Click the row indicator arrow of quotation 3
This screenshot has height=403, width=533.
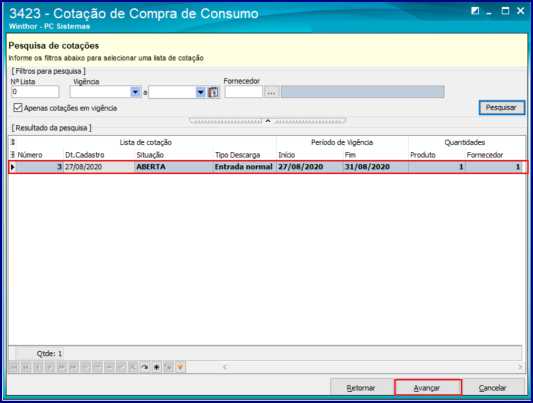13,167
